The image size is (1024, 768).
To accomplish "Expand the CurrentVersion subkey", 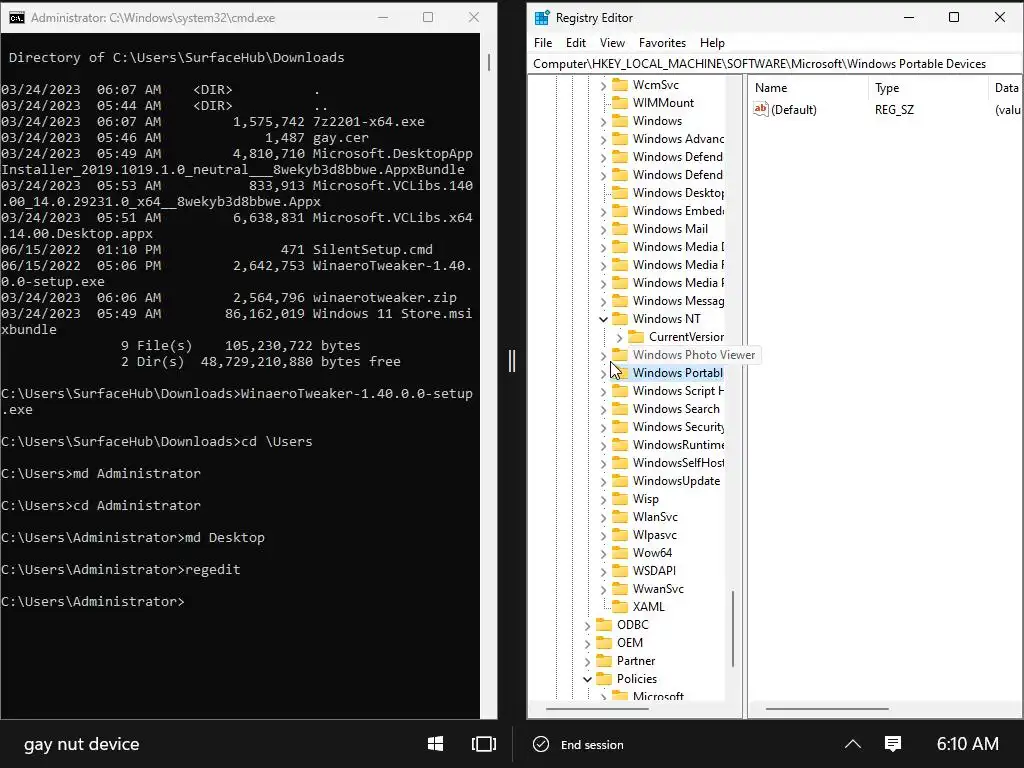I will tap(619, 337).
